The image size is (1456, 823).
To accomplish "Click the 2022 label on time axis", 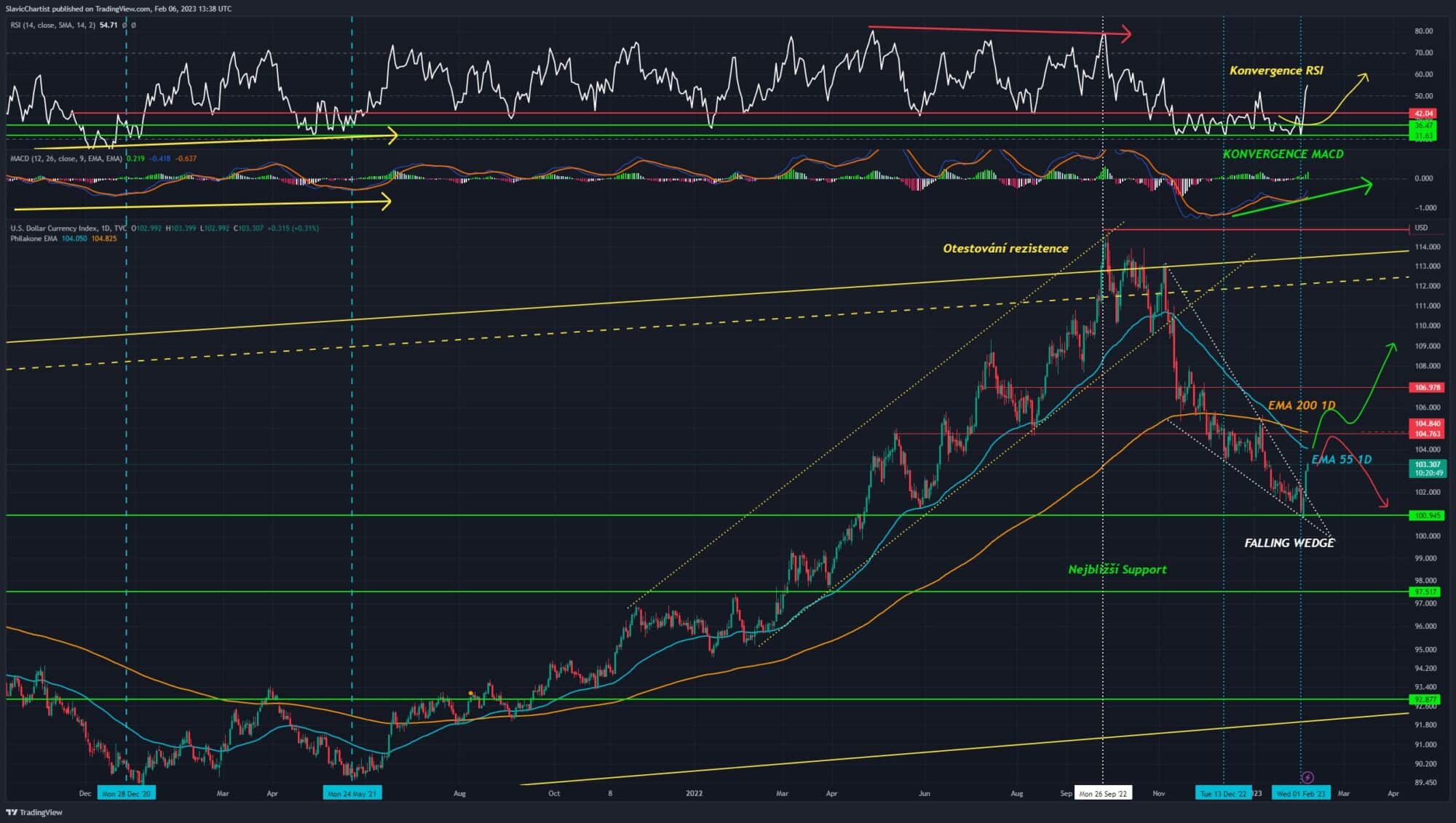I will click(x=694, y=793).
